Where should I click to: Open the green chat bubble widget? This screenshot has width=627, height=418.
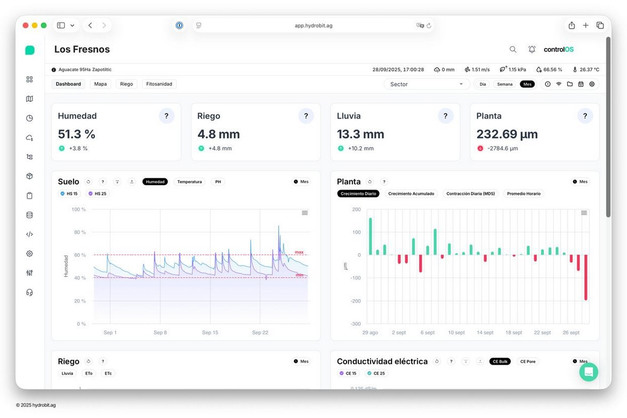point(588,371)
